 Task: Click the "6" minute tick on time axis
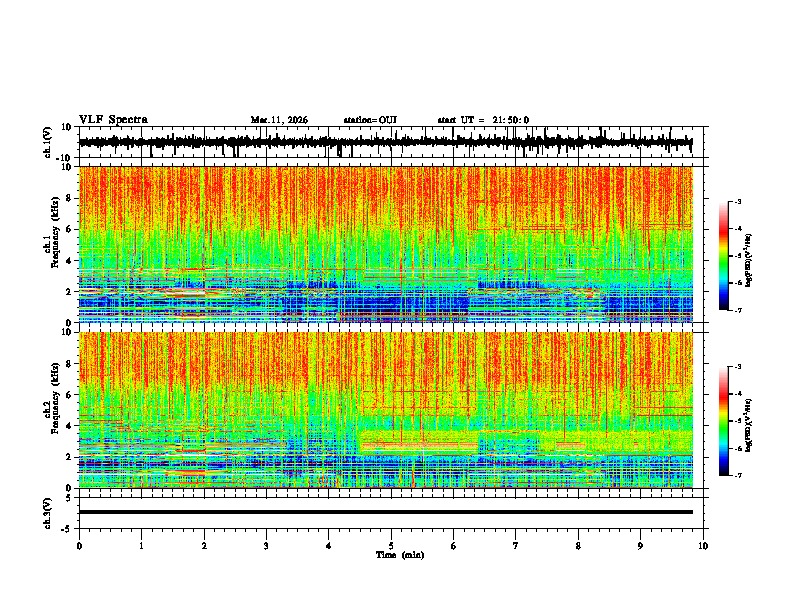click(453, 546)
